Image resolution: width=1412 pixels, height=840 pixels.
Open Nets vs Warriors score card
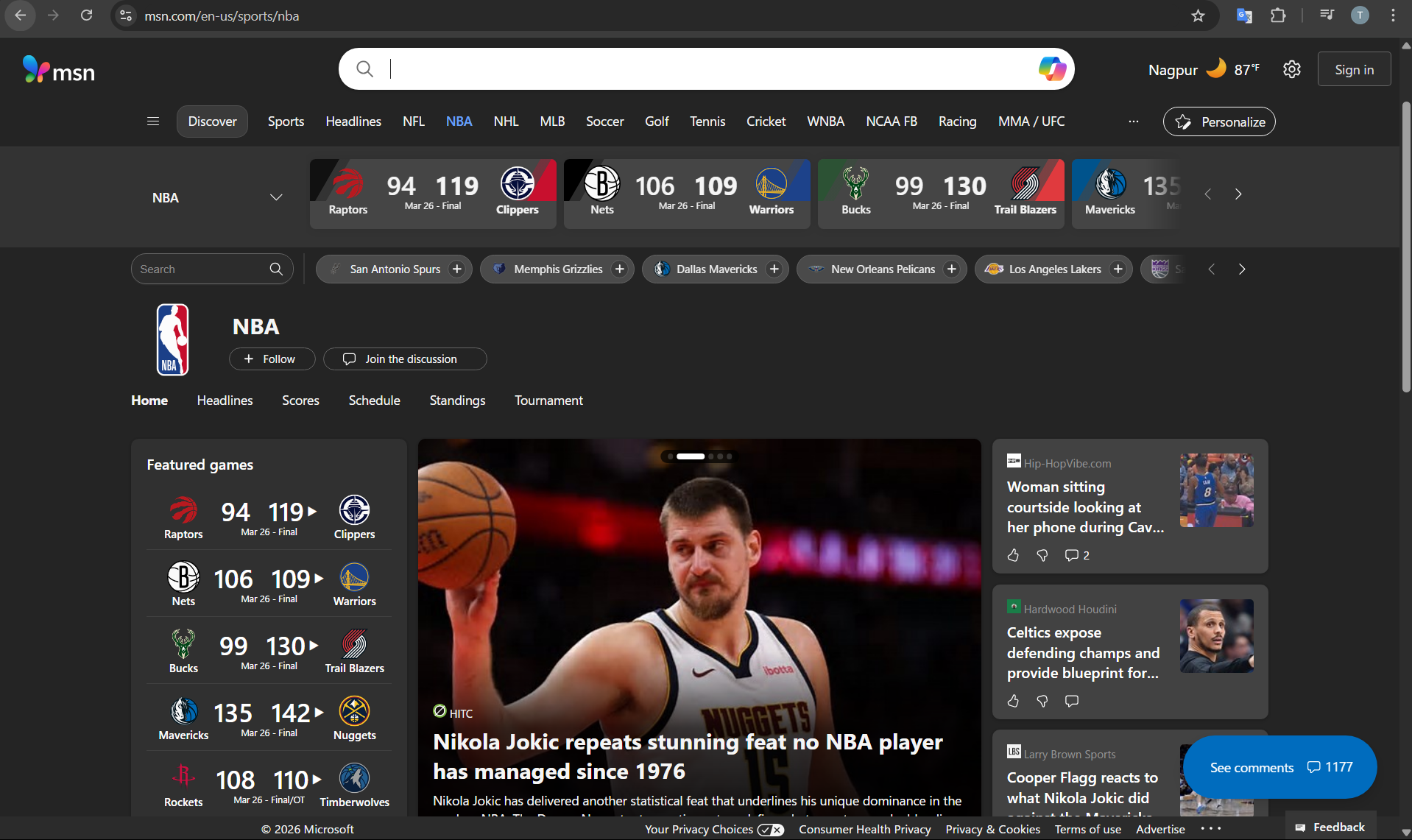coord(687,194)
